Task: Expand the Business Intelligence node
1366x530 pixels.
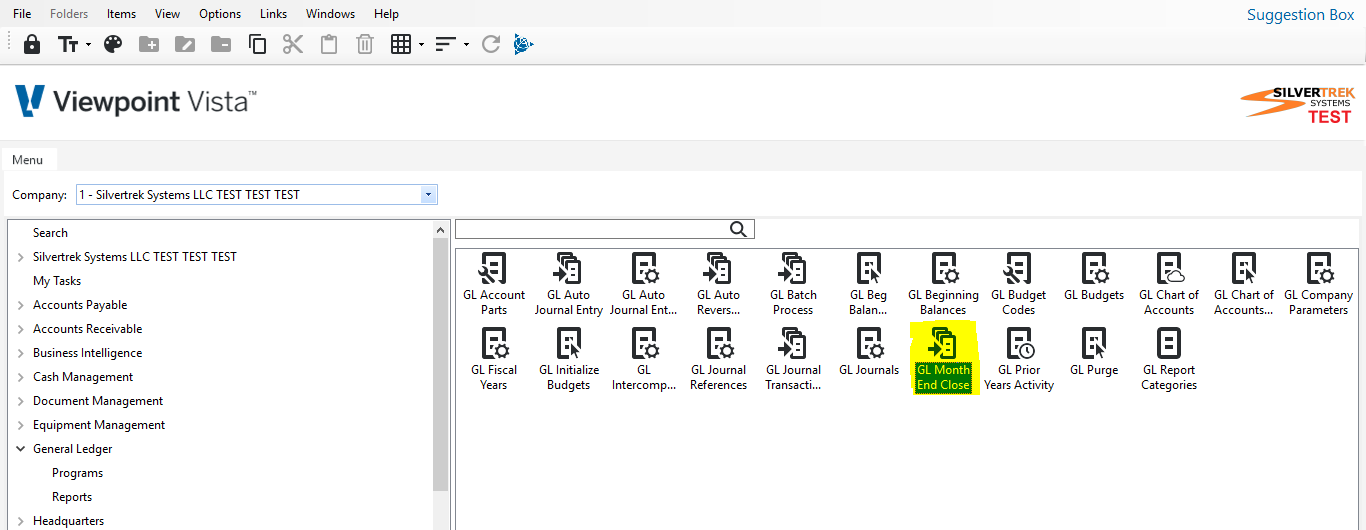Action: [x=21, y=353]
